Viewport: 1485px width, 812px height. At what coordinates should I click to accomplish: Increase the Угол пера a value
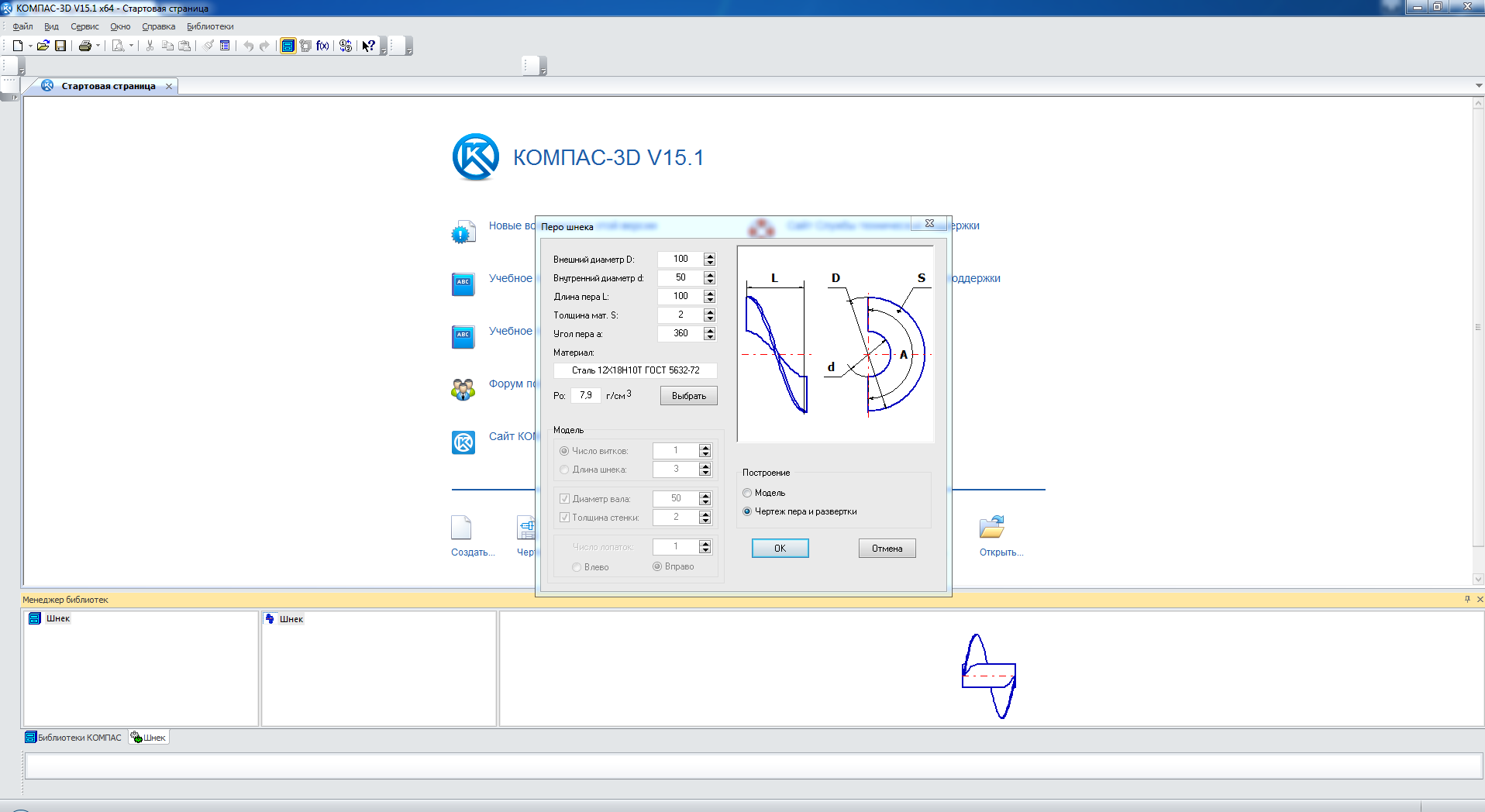[x=710, y=330]
